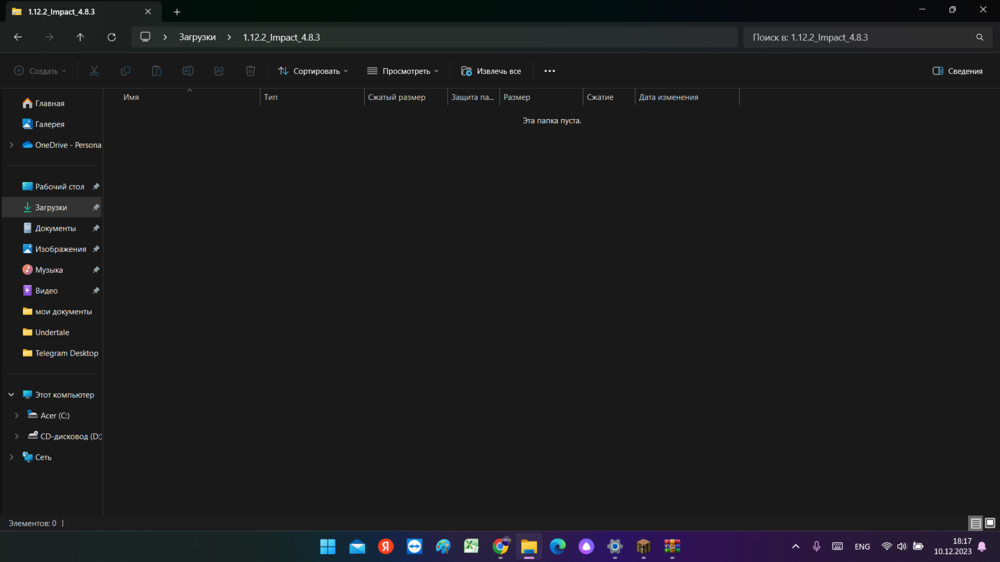
Task: Open Microsoft Edge from taskbar
Action: (x=557, y=547)
